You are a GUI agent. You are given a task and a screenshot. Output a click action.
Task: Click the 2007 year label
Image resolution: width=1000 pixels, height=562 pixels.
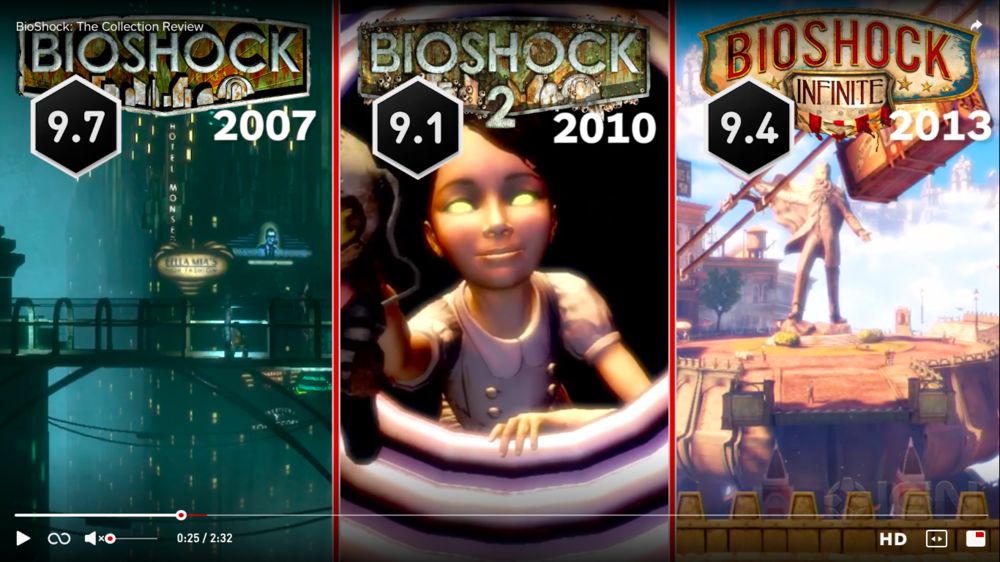(x=265, y=126)
